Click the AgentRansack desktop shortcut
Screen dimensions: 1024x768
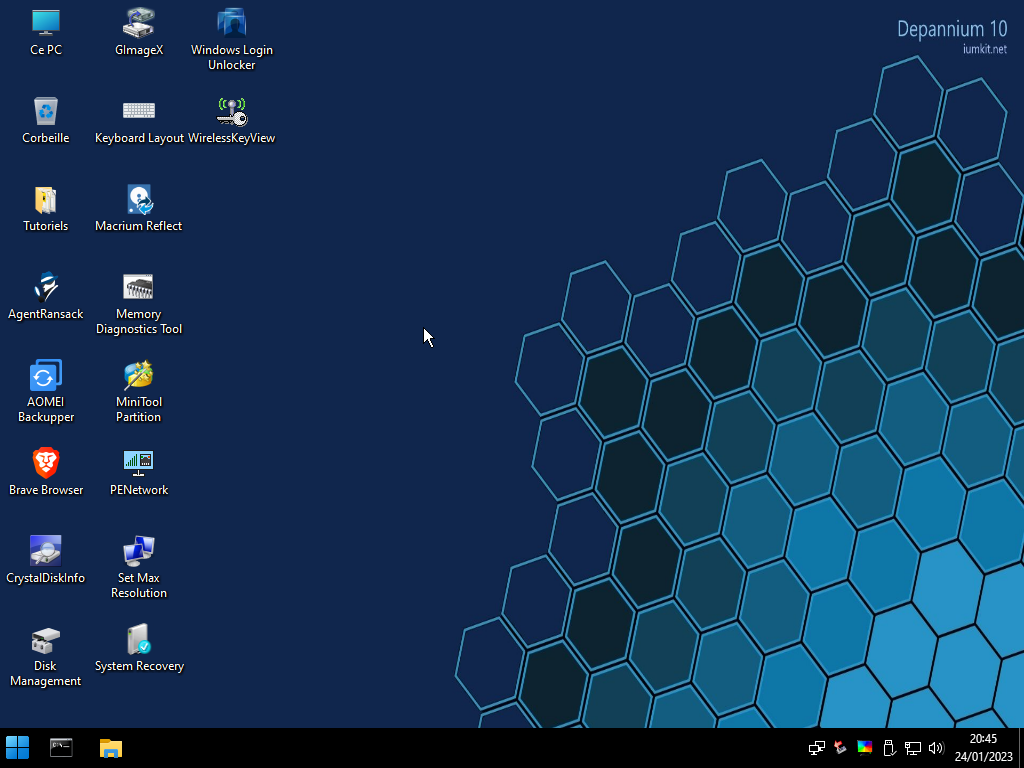click(x=46, y=297)
